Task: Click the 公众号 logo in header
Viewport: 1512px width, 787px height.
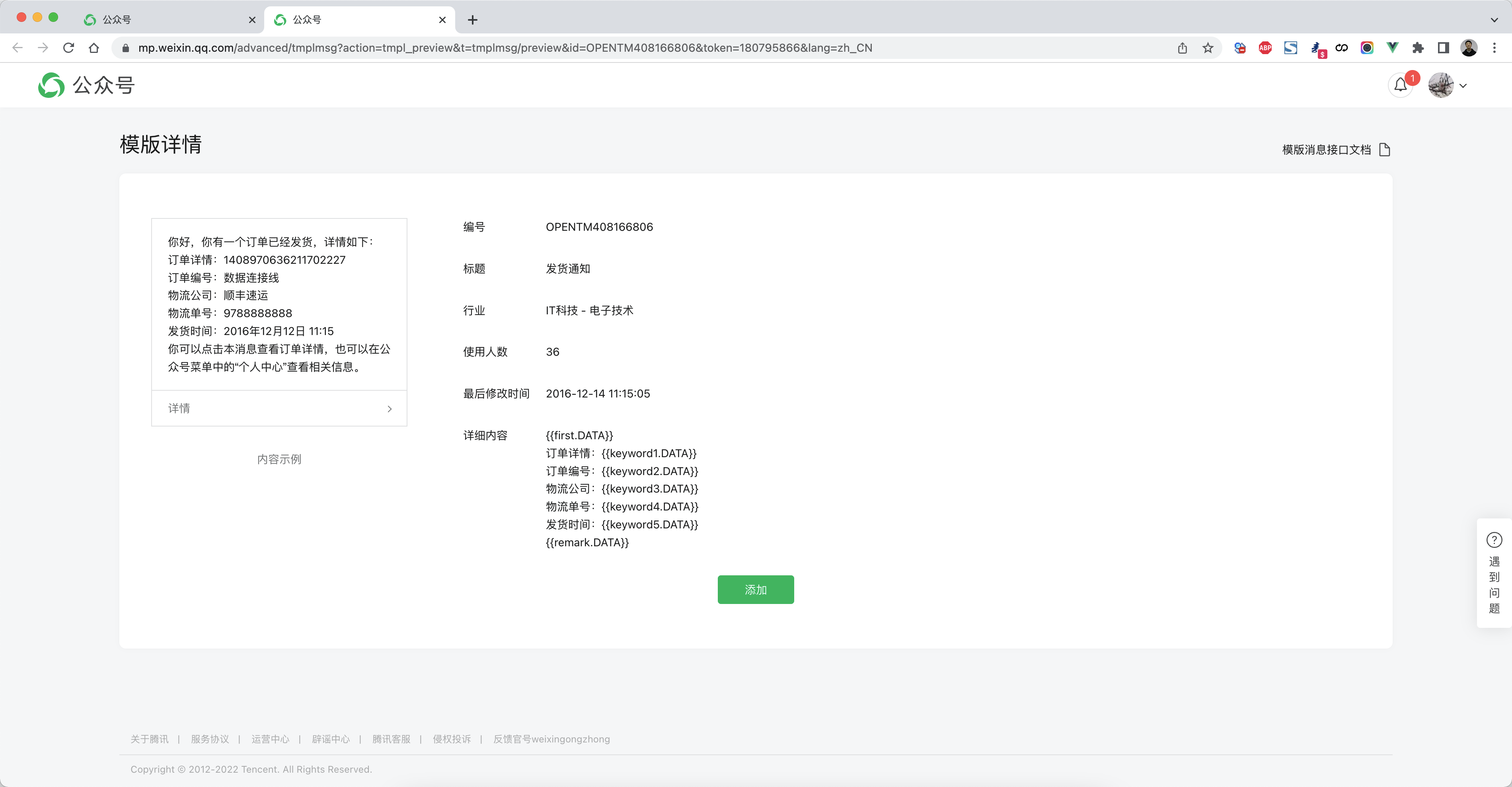Action: point(86,85)
